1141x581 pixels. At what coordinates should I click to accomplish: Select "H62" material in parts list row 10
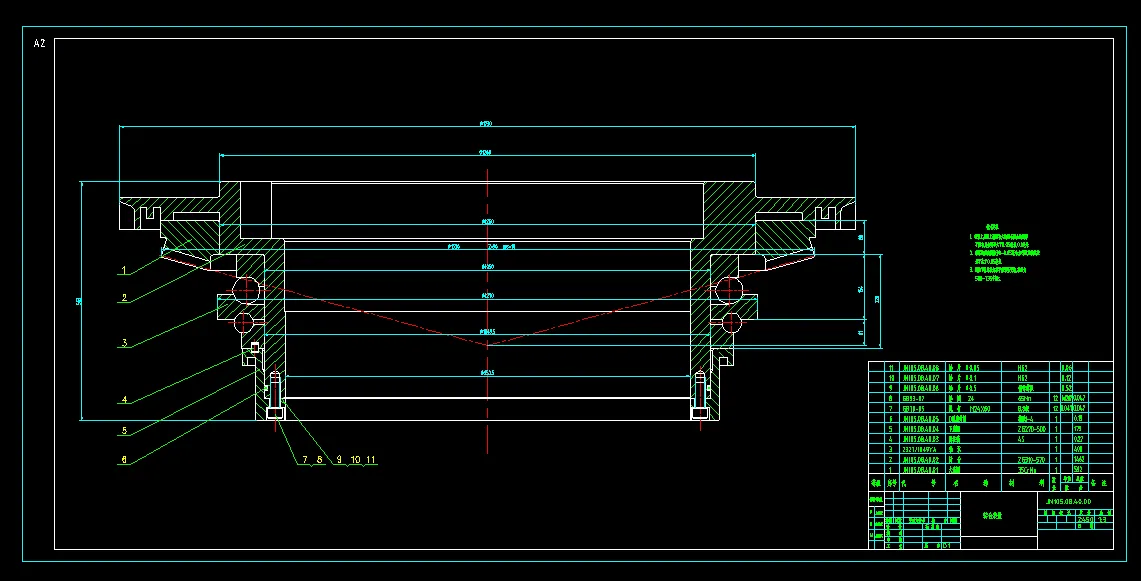click(1022, 378)
